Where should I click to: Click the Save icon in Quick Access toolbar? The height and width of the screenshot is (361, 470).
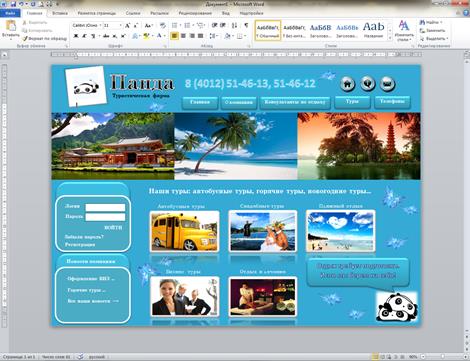coord(13,4)
